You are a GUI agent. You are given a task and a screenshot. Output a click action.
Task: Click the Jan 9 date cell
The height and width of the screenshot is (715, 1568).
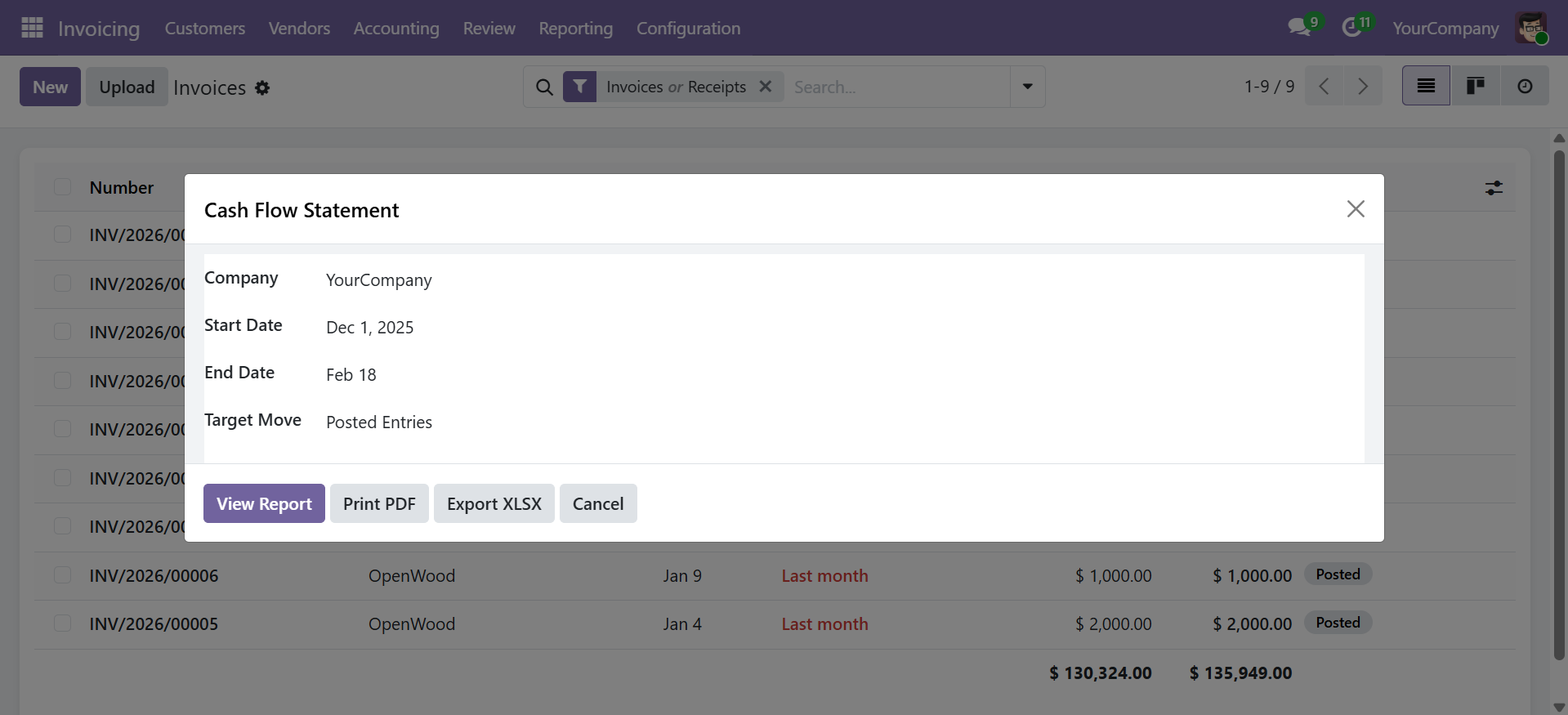pos(682,576)
